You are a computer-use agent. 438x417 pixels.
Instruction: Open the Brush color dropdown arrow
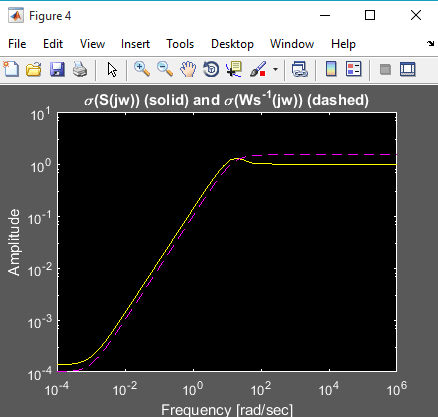275,69
